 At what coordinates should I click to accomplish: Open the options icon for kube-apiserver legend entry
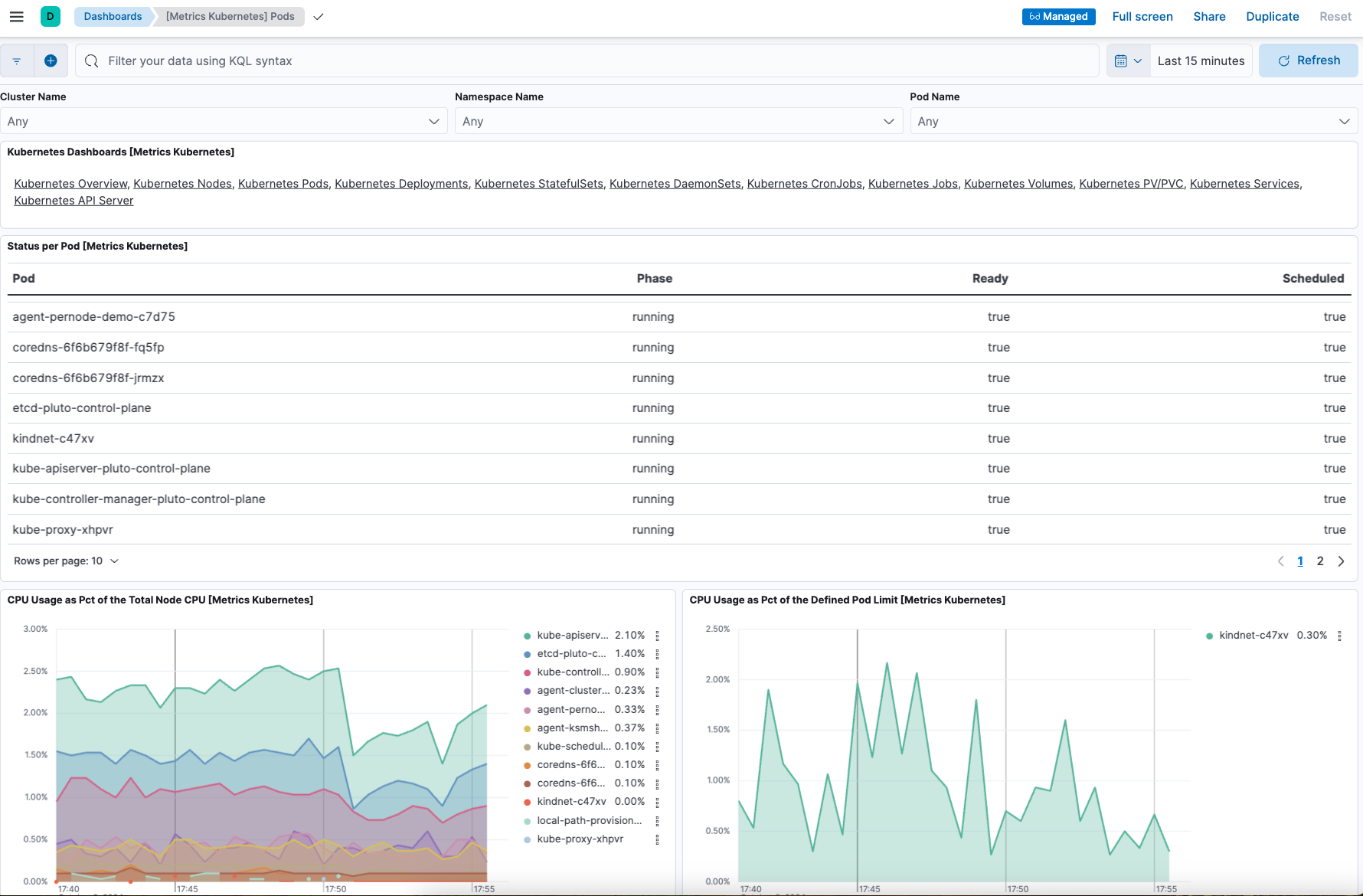tap(659, 636)
